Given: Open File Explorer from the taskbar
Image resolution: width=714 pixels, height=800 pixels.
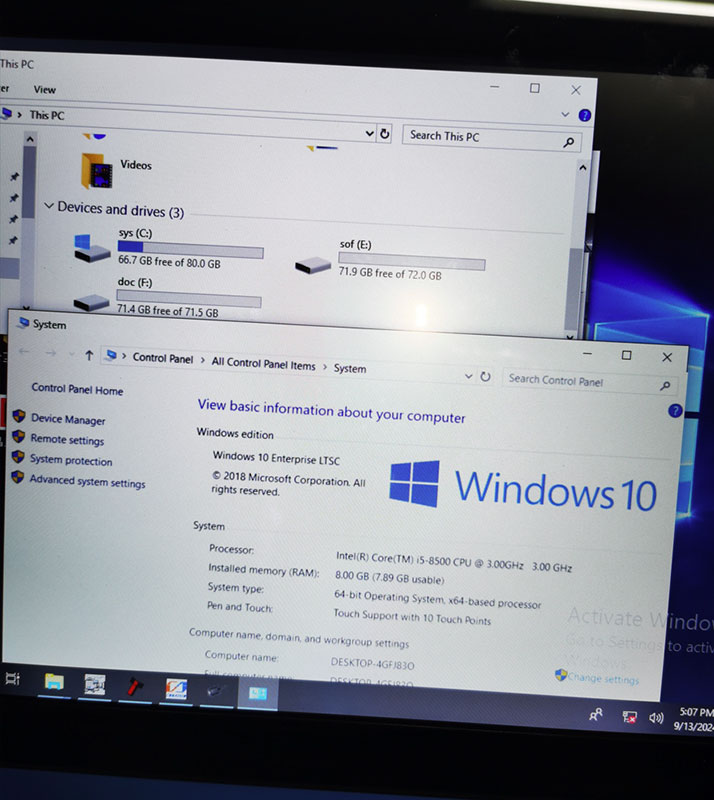Looking at the screenshot, I should coord(54,682).
